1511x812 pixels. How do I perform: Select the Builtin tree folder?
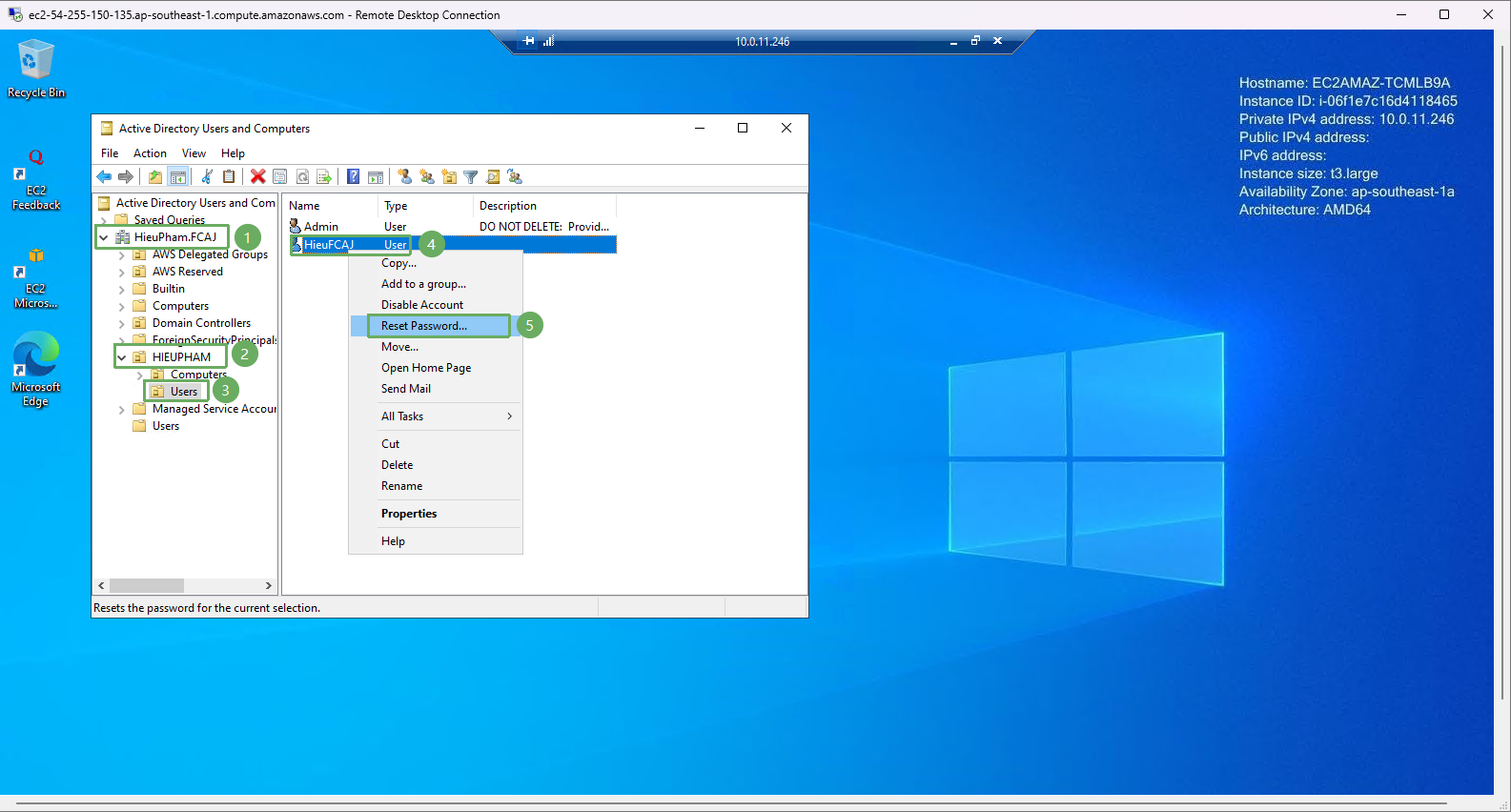point(159,289)
